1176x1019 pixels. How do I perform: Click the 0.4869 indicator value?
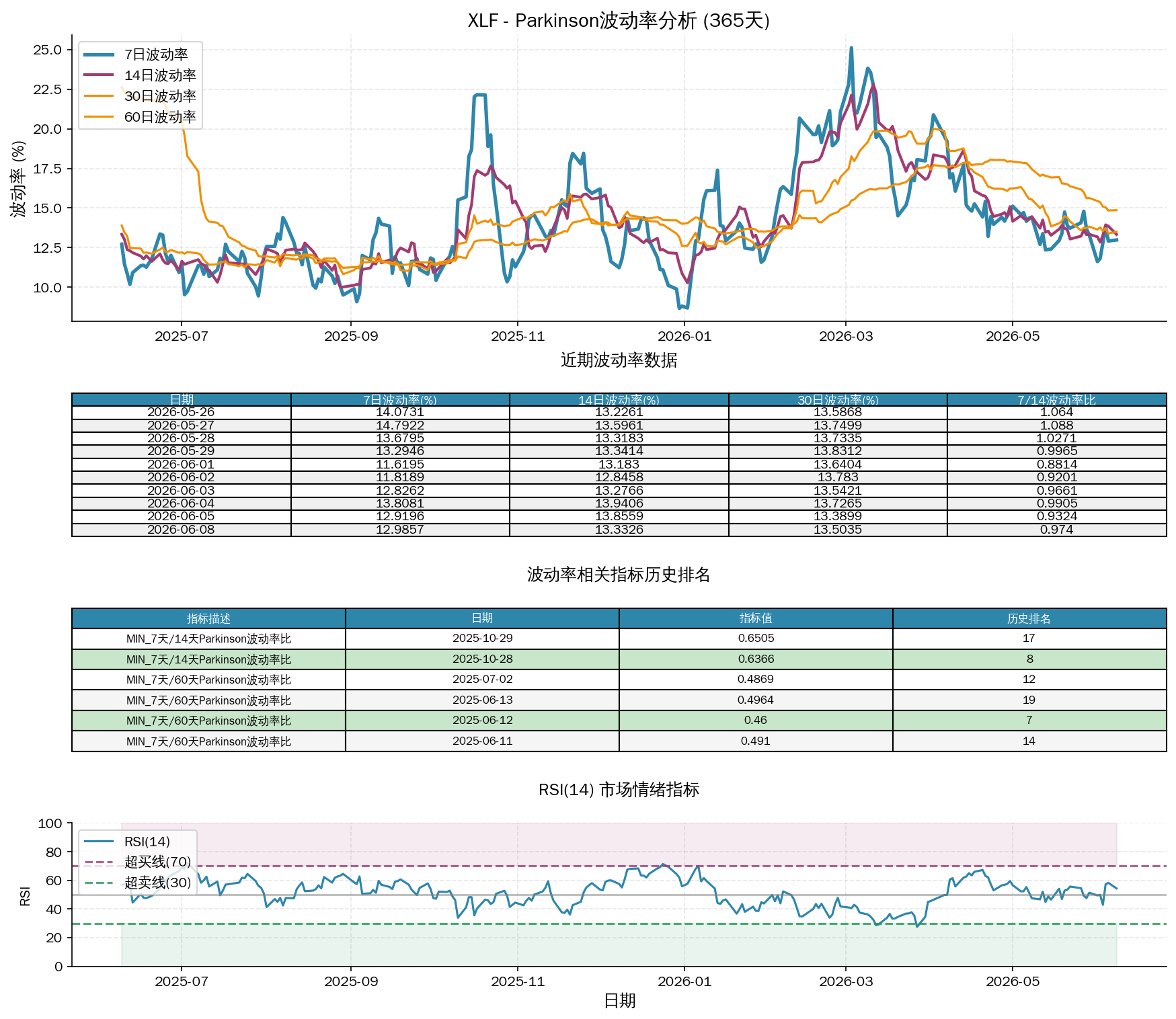coord(756,680)
